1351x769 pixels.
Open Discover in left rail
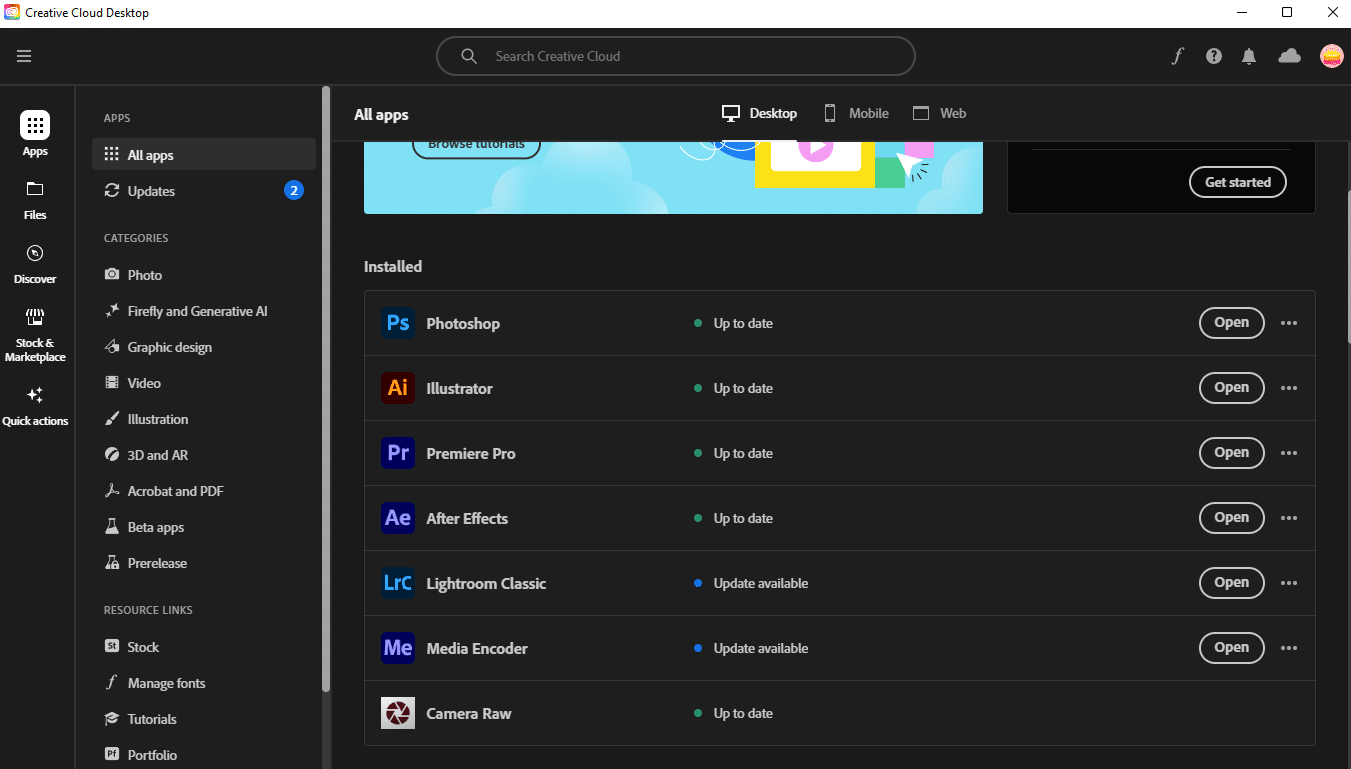(x=35, y=264)
